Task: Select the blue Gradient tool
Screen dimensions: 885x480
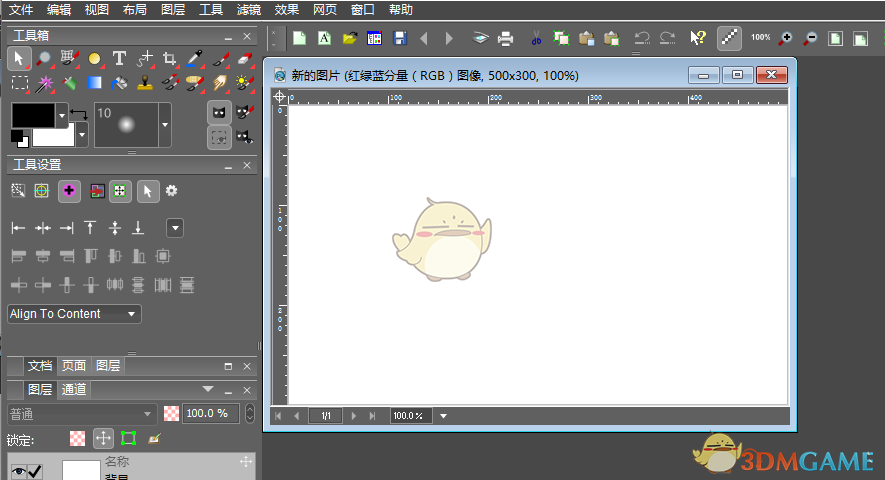Action: (94, 83)
